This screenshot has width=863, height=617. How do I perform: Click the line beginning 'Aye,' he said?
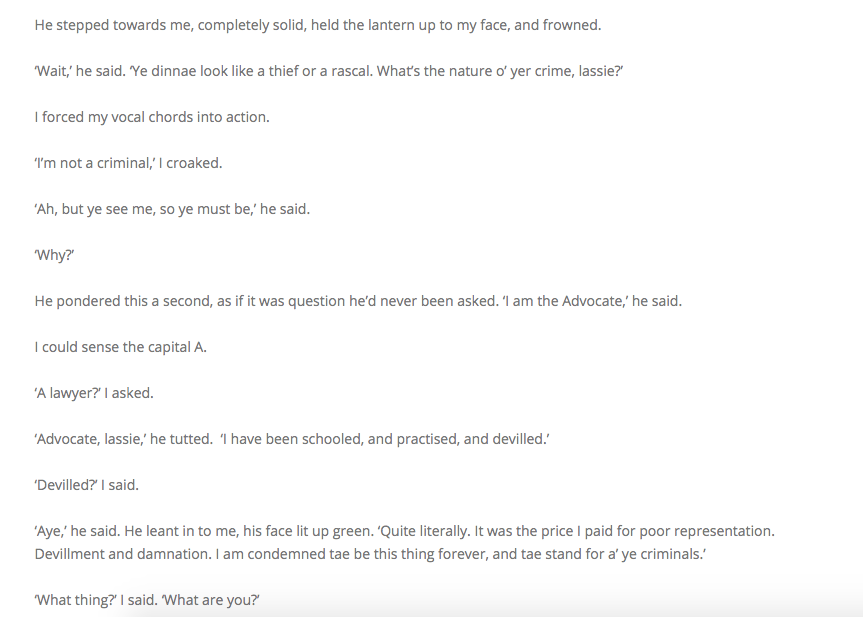404,531
